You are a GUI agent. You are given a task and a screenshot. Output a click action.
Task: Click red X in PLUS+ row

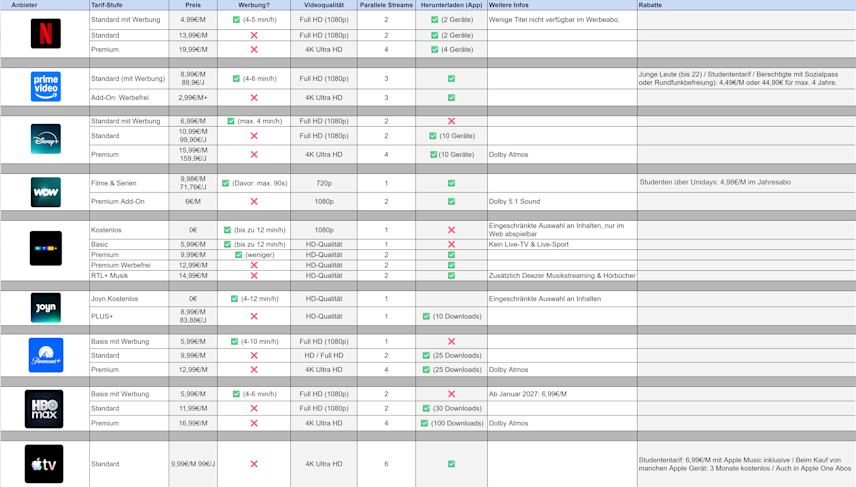click(x=254, y=316)
